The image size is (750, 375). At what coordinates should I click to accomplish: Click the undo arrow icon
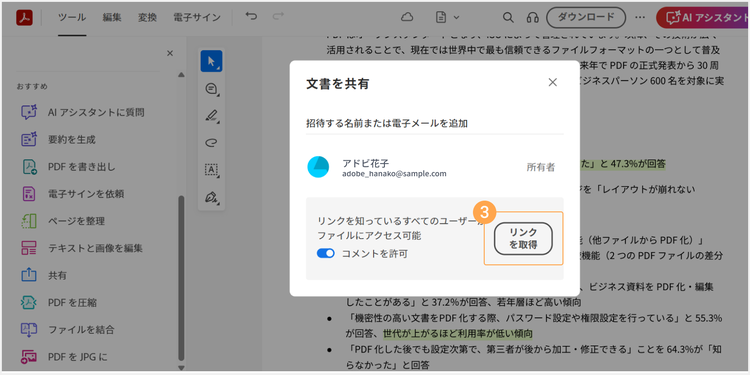(x=251, y=17)
